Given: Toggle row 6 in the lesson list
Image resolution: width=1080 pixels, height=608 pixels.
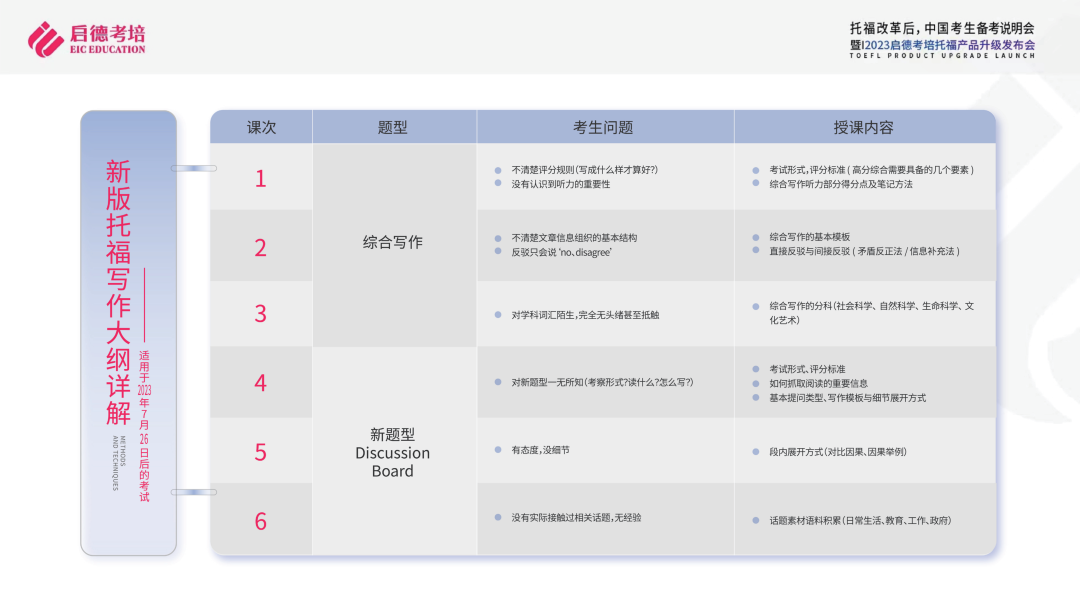Looking at the screenshot, I should point(260,519).
